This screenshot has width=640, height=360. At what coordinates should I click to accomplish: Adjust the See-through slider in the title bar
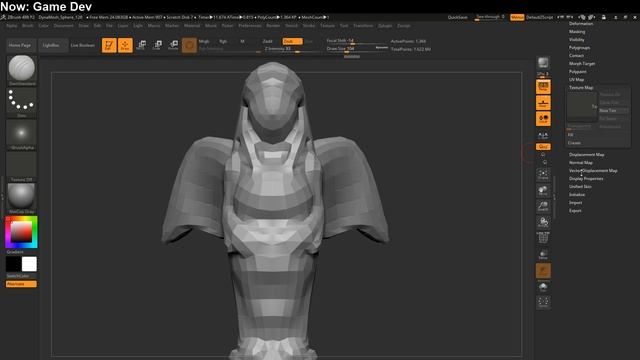[490, 17]
